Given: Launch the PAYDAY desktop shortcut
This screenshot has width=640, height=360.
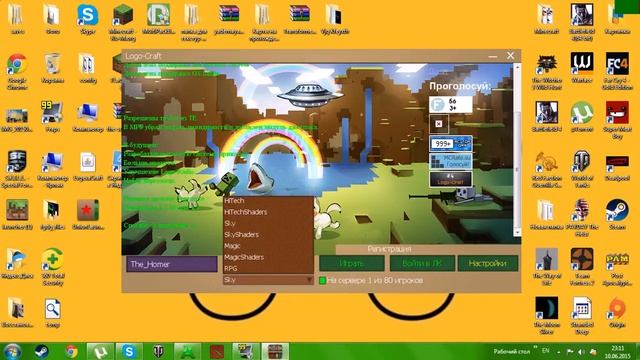Looking at the screenshot, I should click(x=582, y=218).
